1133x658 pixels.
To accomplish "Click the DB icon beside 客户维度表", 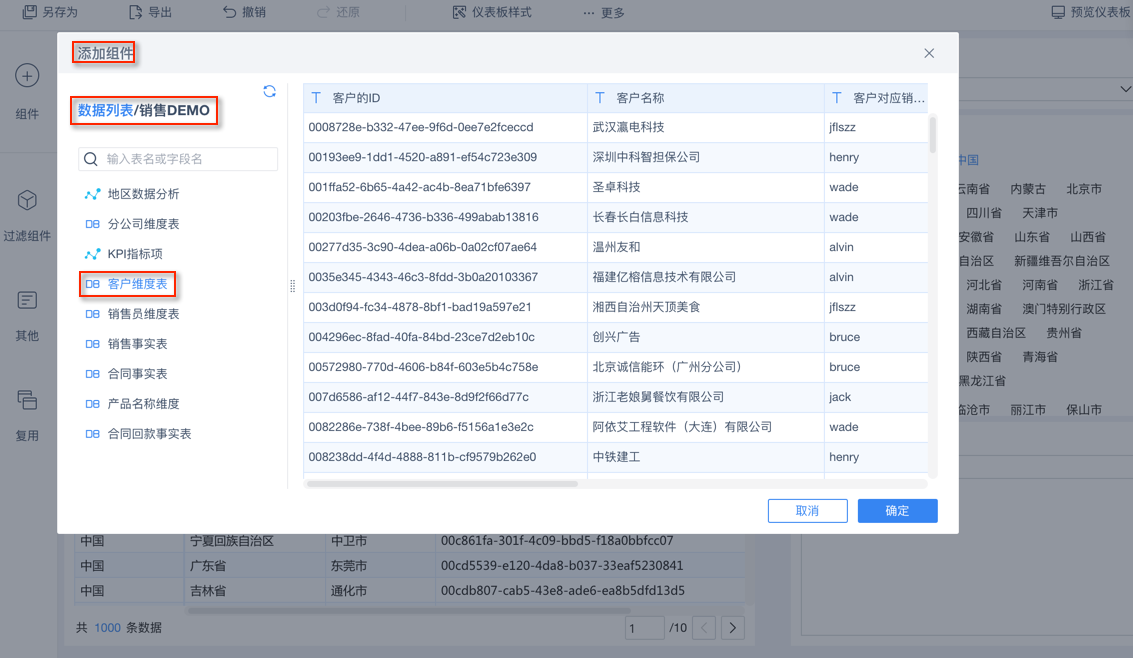I will click(92, 284).
